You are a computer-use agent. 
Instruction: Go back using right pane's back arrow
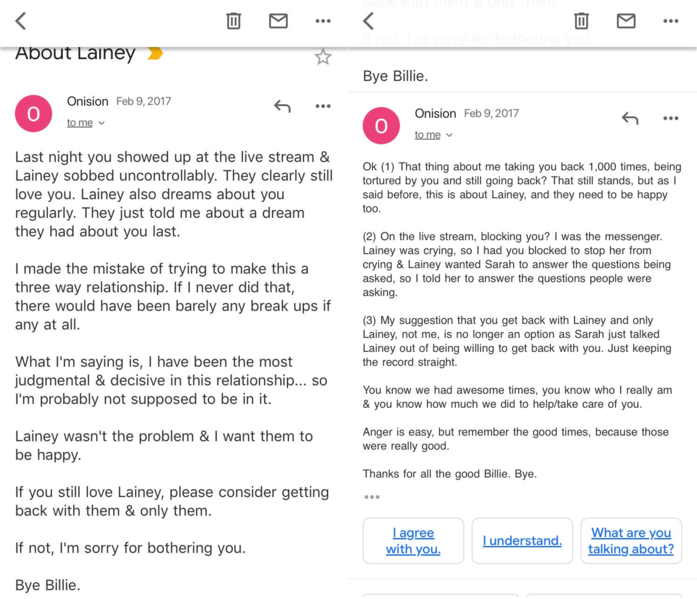tap(368, 20)
